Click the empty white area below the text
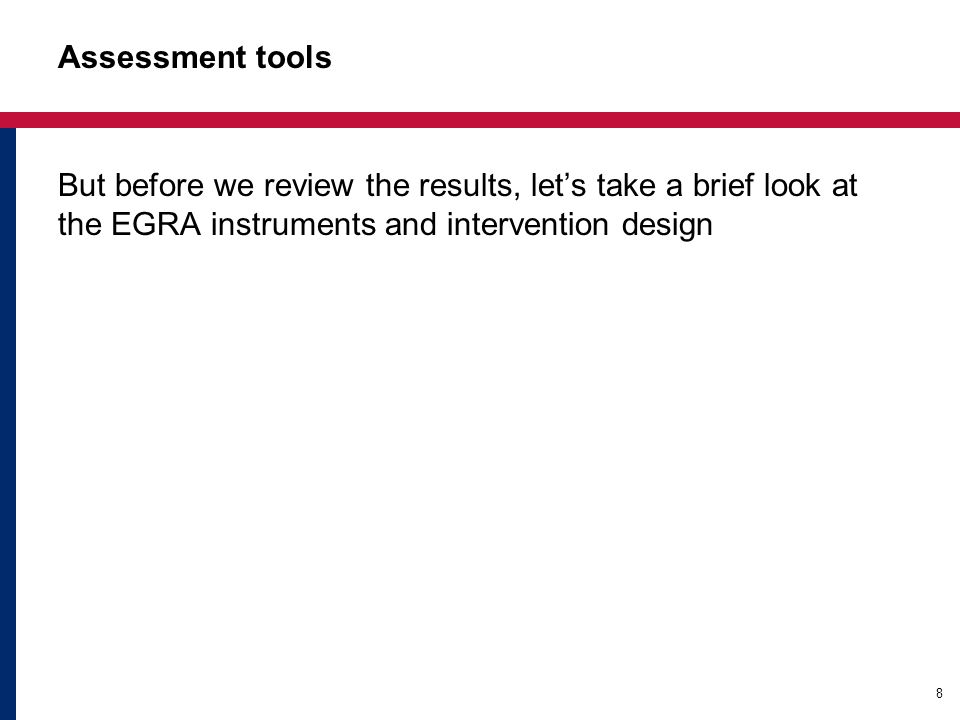 pyautogui.click(x=480, y=465)
